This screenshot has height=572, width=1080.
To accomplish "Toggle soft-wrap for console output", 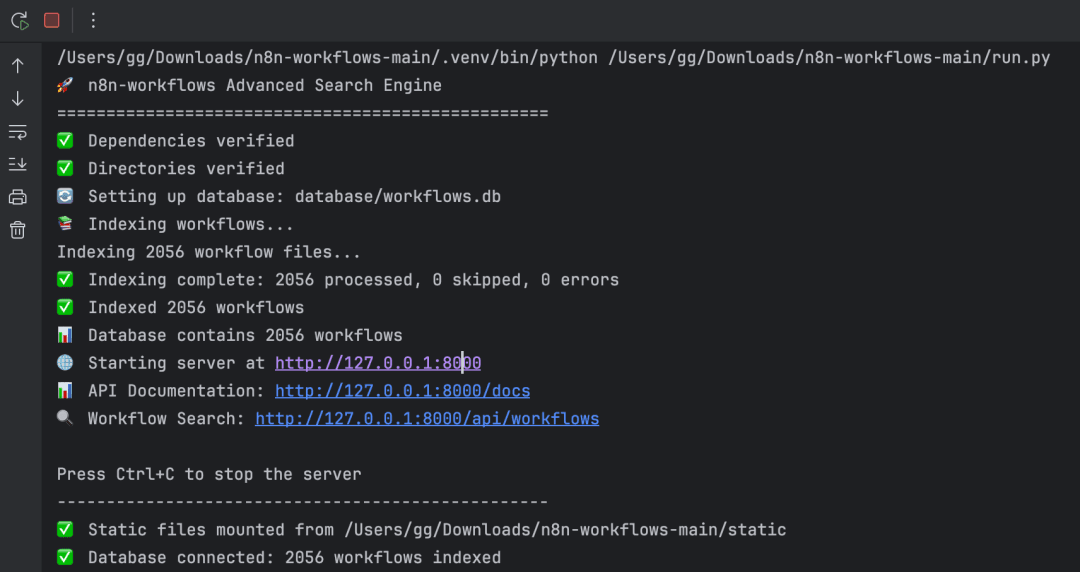I will (18, 132).
